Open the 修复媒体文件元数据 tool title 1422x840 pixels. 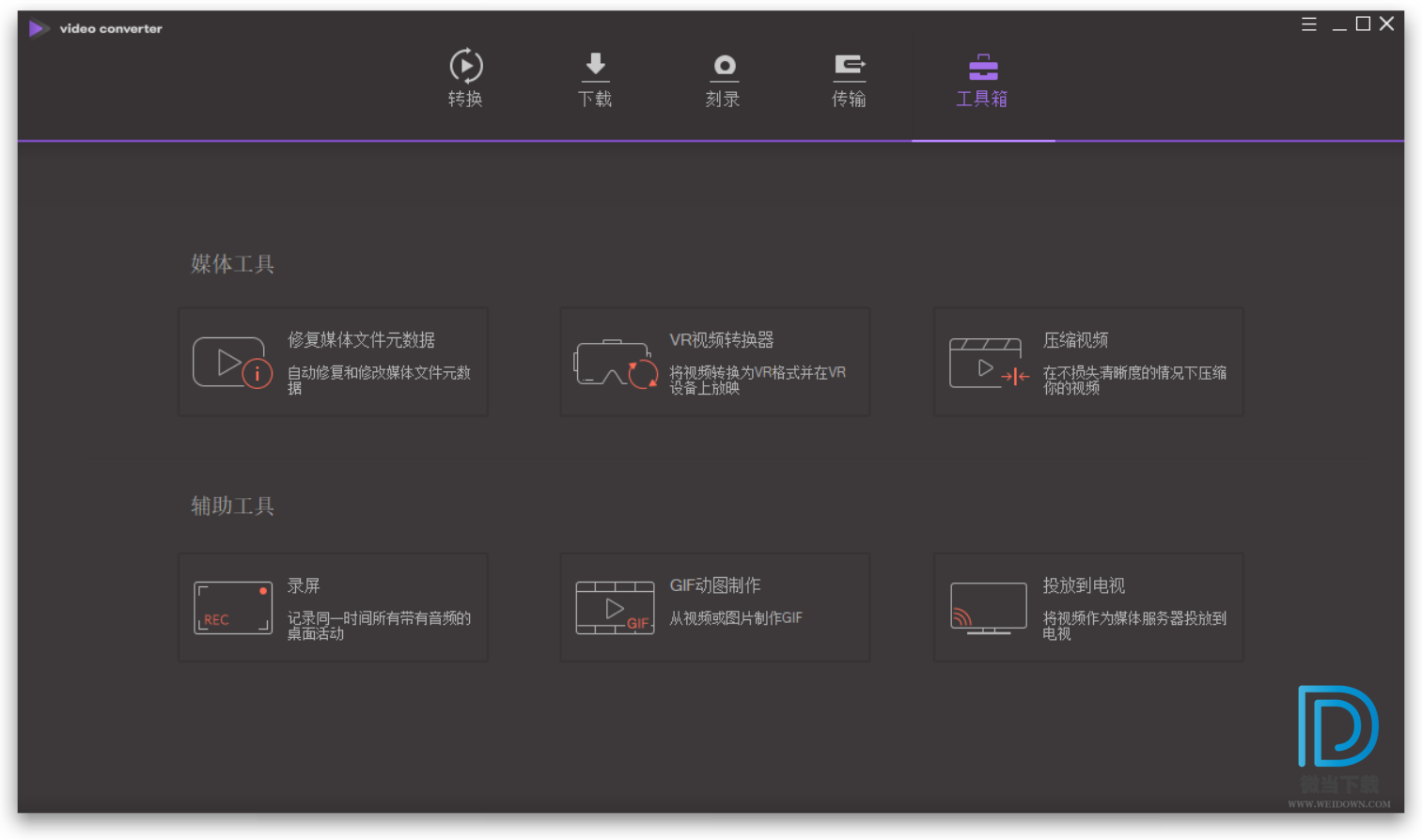click(361, 340)
